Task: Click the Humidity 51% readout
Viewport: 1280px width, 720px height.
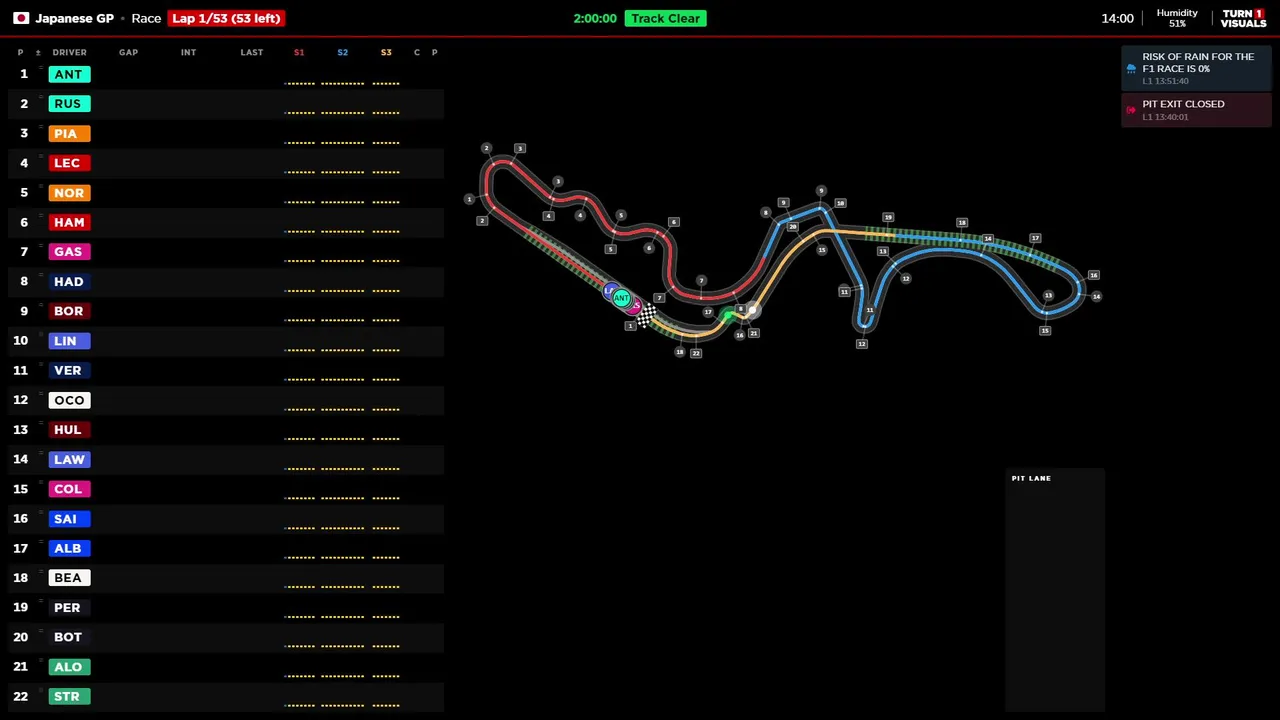Action: click(x=1177, y=18)
